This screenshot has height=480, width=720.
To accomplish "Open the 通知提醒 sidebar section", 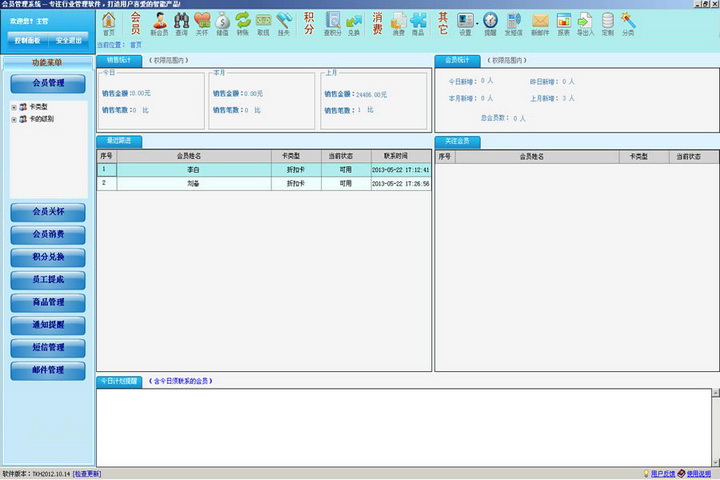I will pos(48,325).
